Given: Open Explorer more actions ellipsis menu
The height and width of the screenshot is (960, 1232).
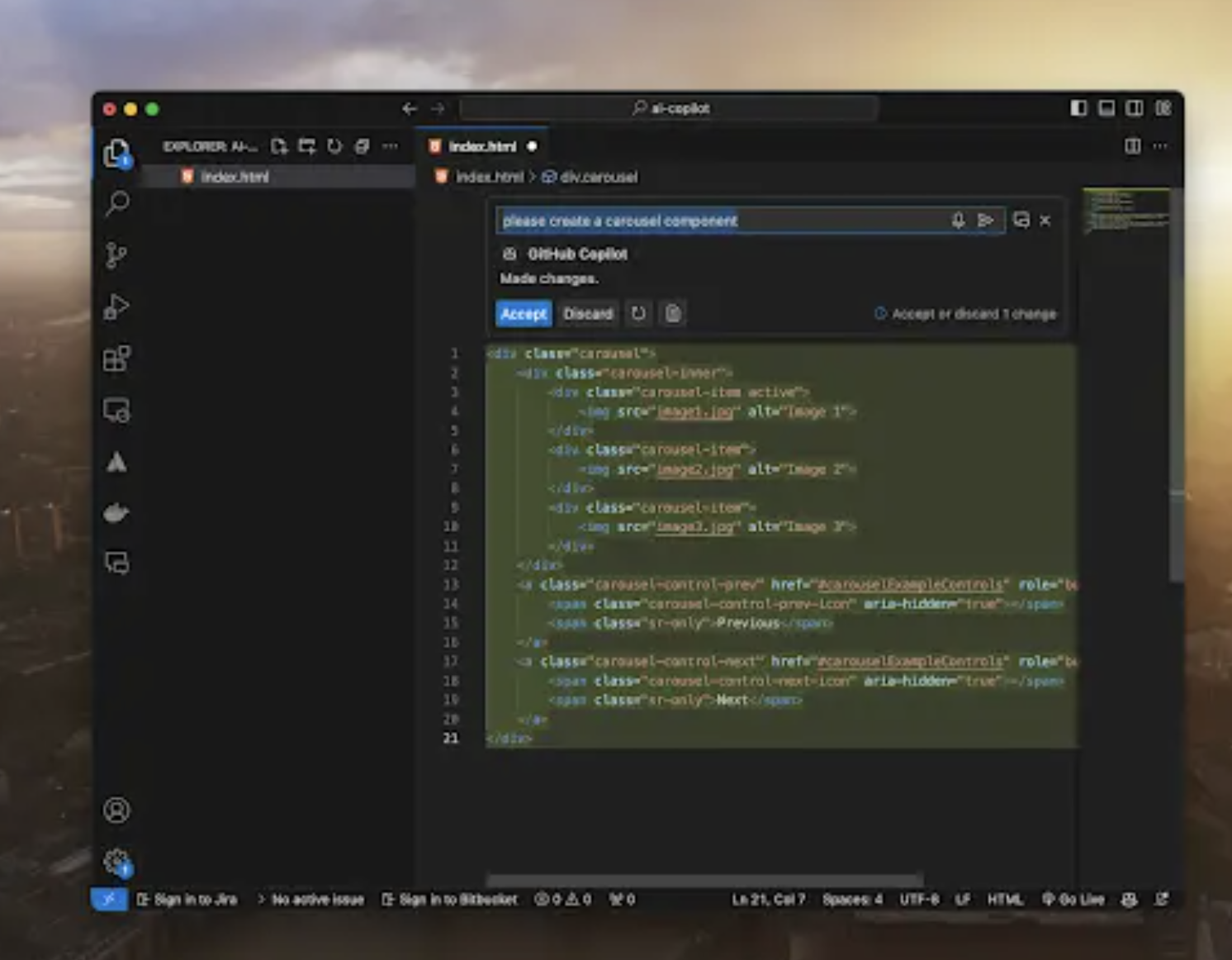Looking at the screenshot, I should tap(390, 146).
